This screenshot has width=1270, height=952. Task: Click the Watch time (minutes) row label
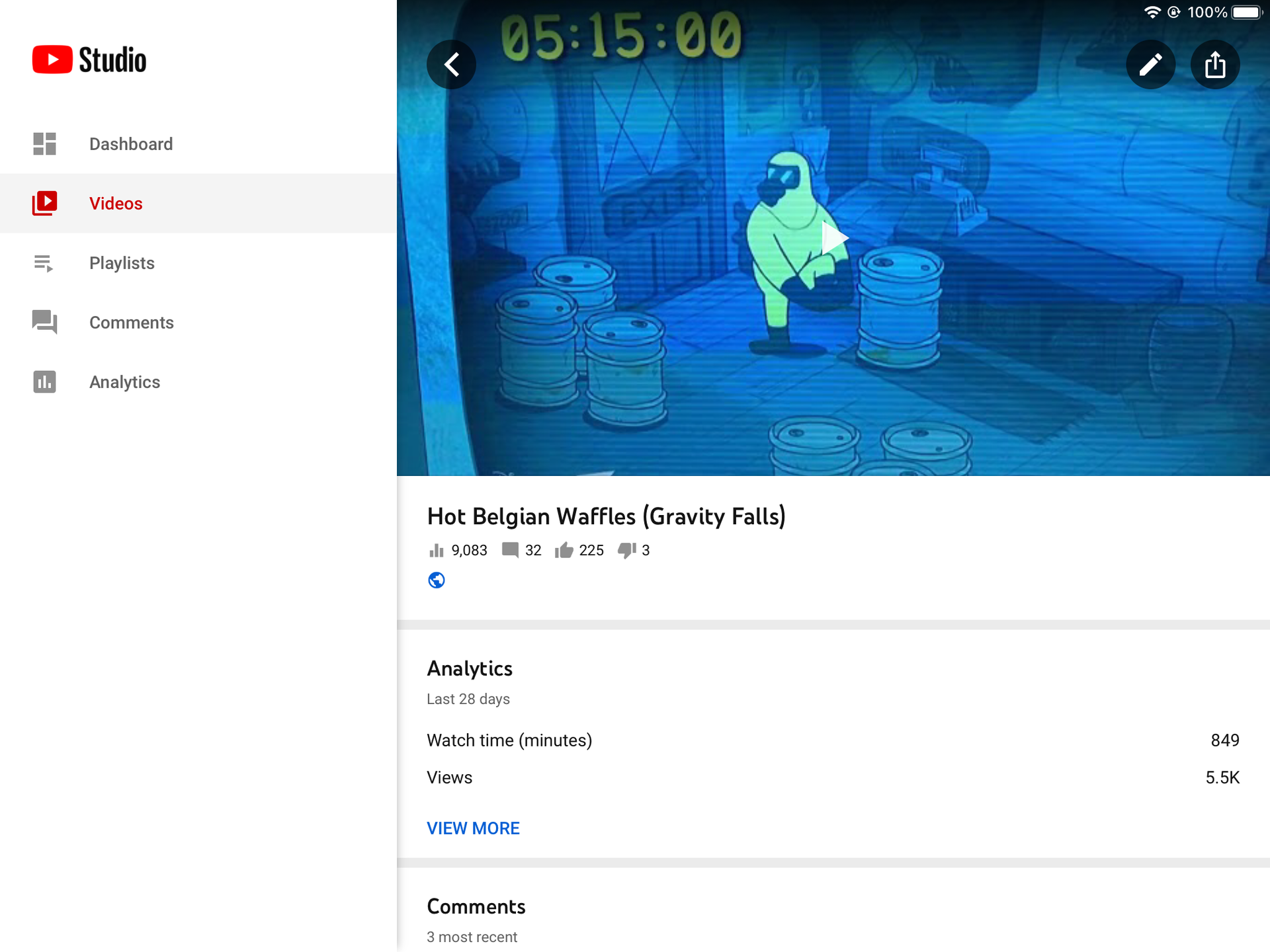click(x=509, y=740)
